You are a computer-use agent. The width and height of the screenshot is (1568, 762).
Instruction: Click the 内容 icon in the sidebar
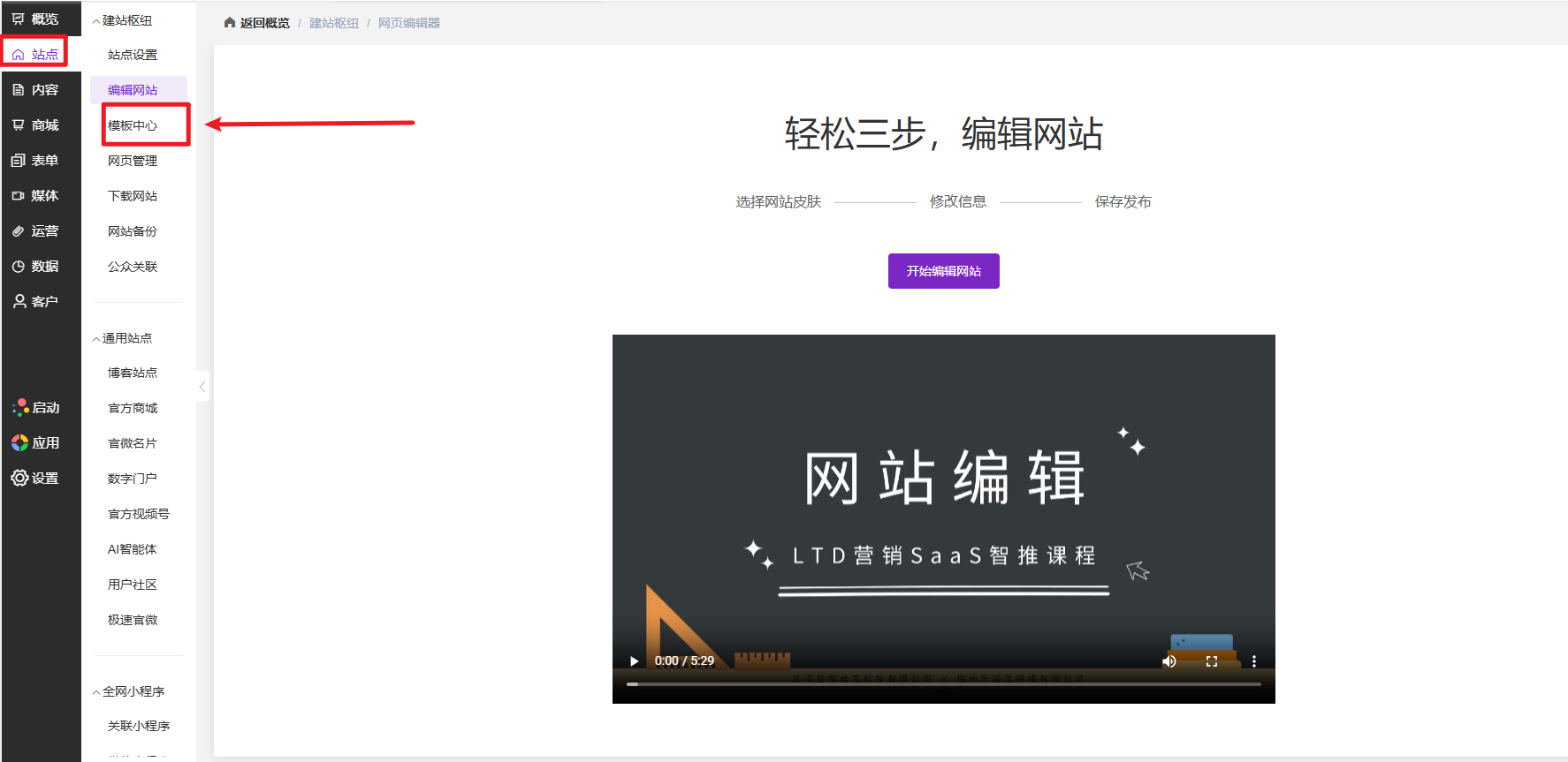click(18, 90)
